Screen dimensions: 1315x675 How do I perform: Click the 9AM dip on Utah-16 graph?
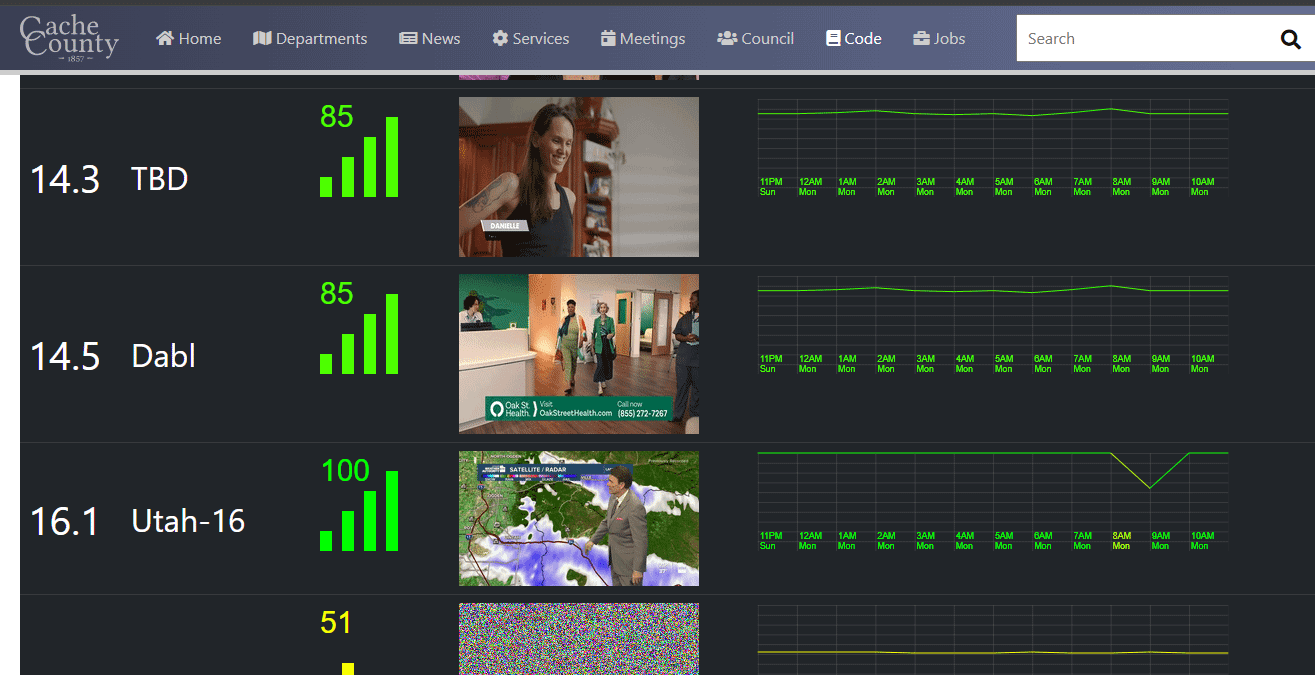(1150, 487)
